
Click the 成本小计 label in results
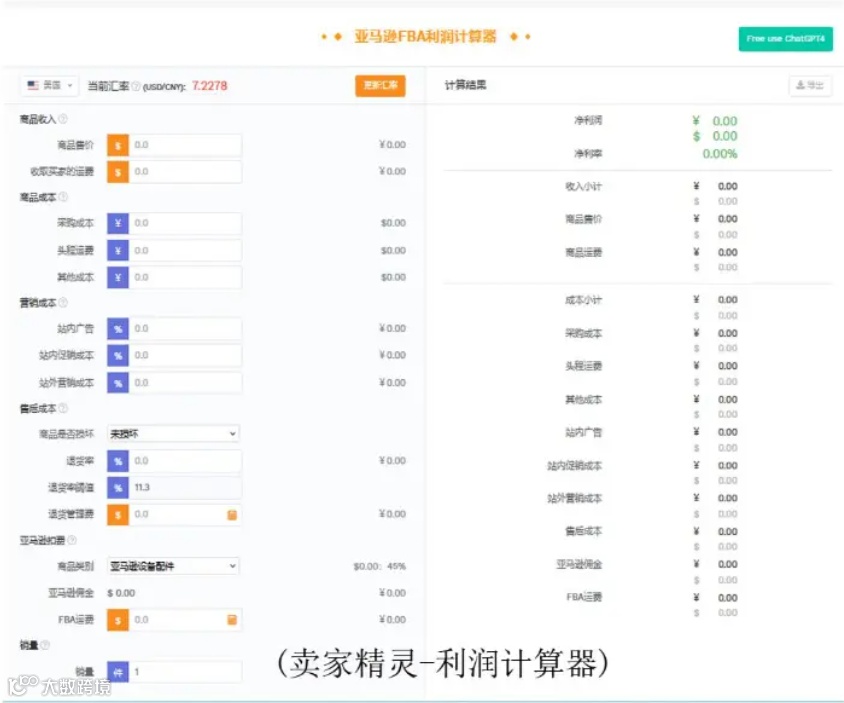pyautogui.click(x=583, y=300)
